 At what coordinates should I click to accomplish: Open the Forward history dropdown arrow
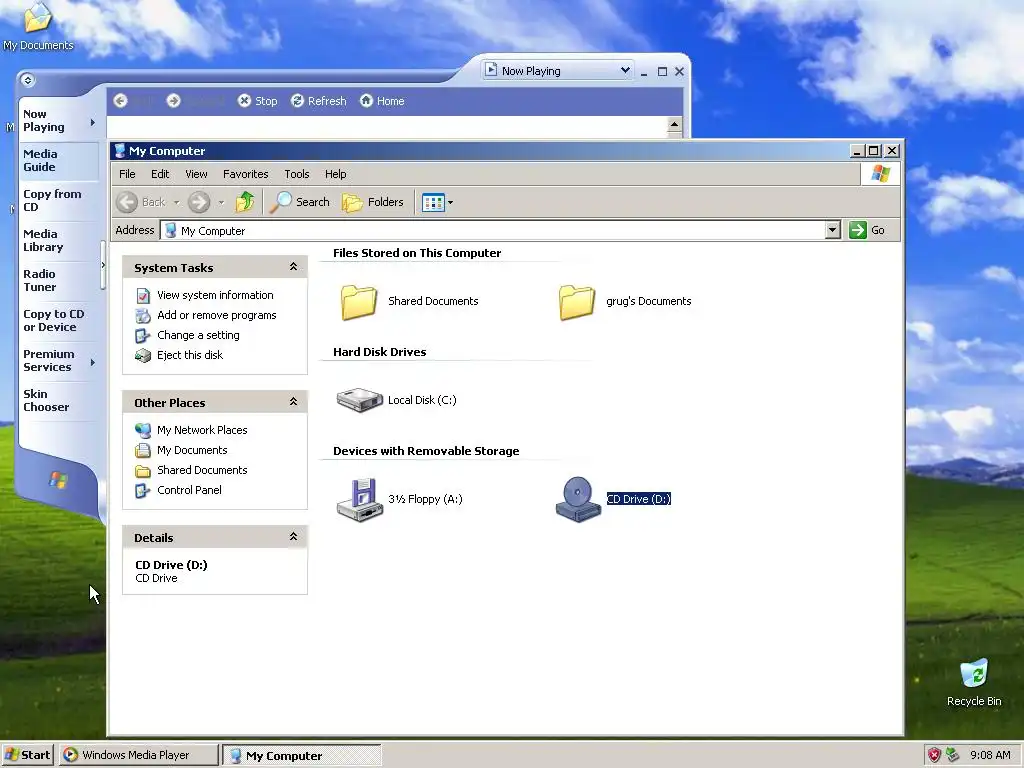tap(221, 202)
